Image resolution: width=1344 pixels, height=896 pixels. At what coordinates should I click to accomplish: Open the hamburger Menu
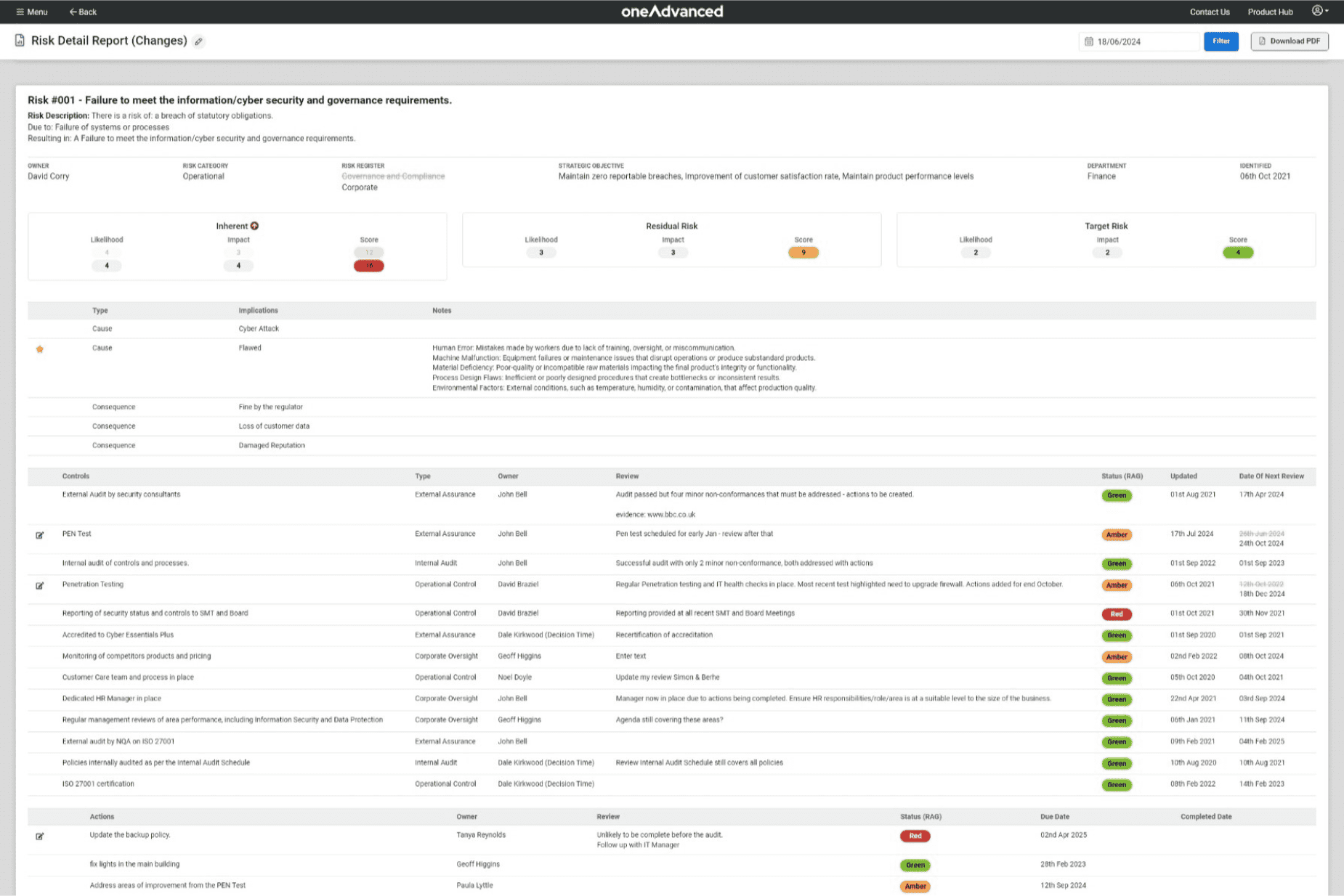point(31,12)
